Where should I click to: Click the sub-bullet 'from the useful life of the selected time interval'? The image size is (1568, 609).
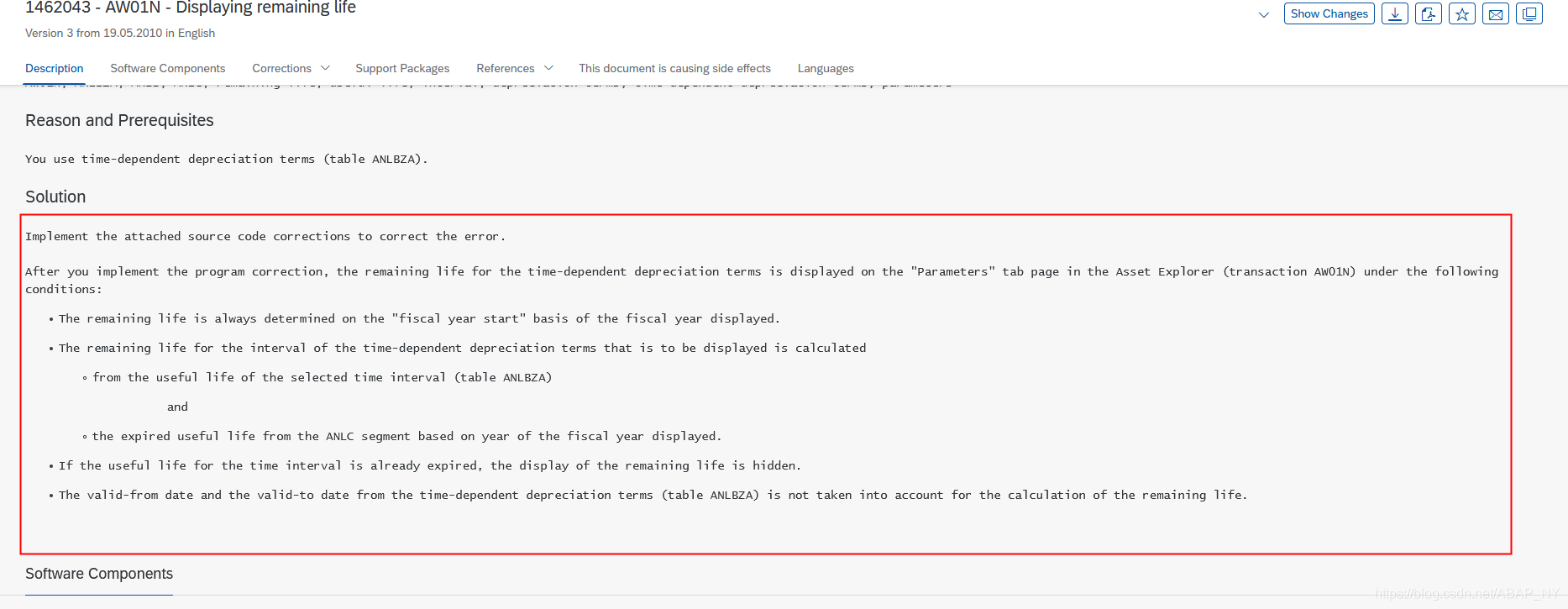[x=322, y=377]
